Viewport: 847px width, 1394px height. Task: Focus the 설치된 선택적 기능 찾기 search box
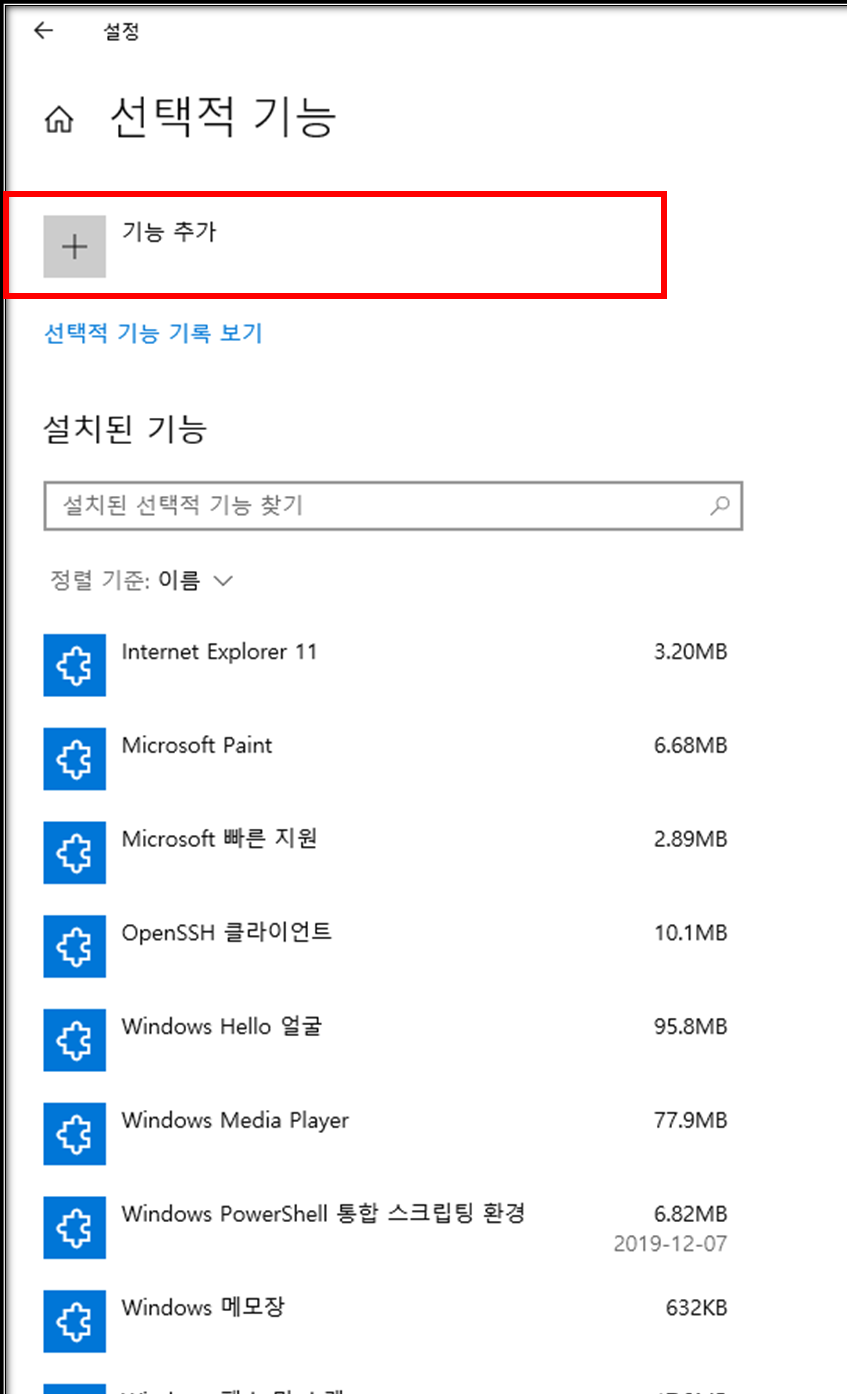(393, 506)
